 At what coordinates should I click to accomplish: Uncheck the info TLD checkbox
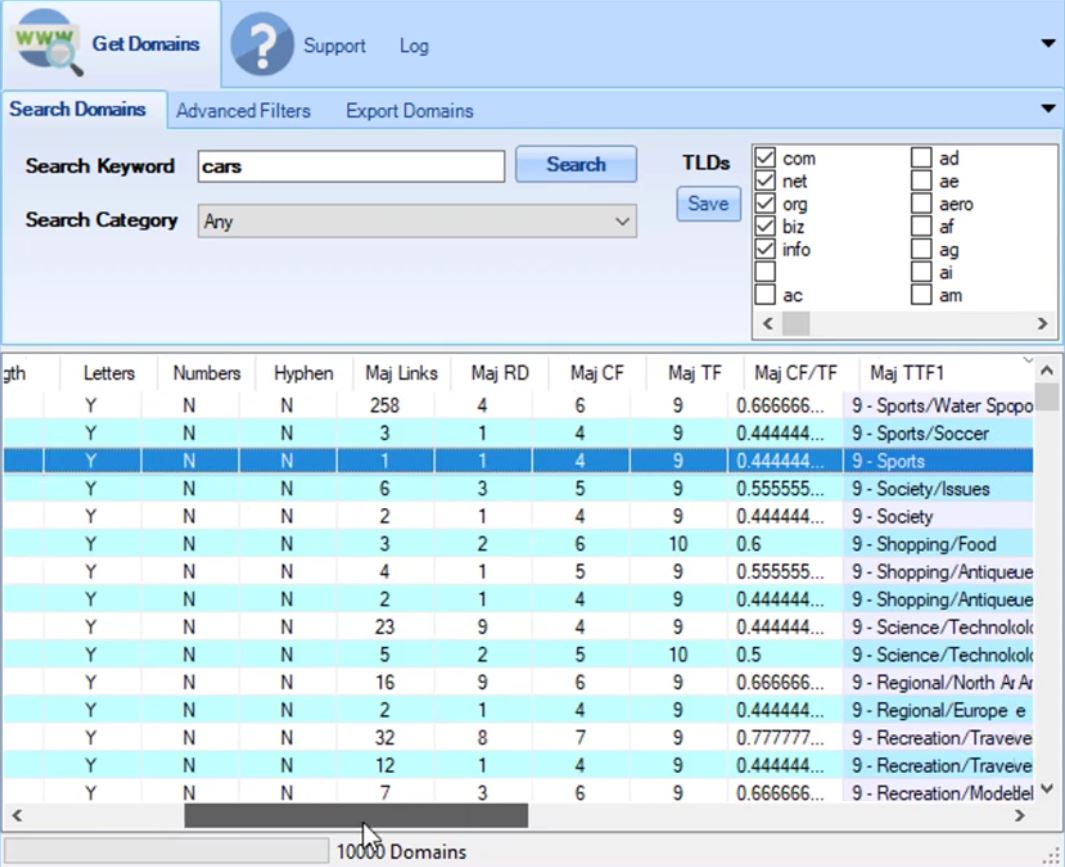pyautogui.click(x=765, y=249)
